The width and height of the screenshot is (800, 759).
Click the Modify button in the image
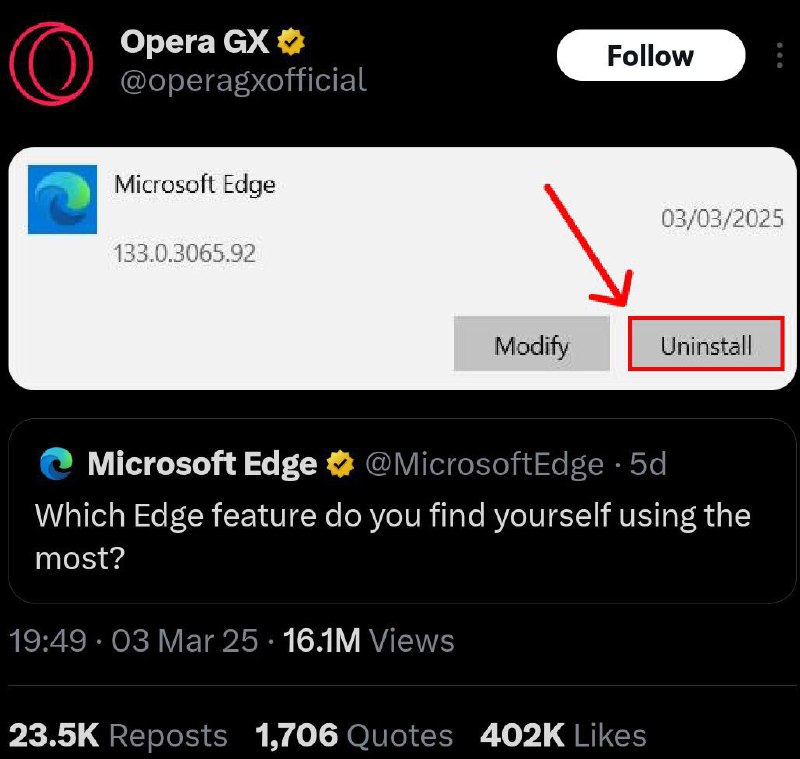(x=532, y=344)
